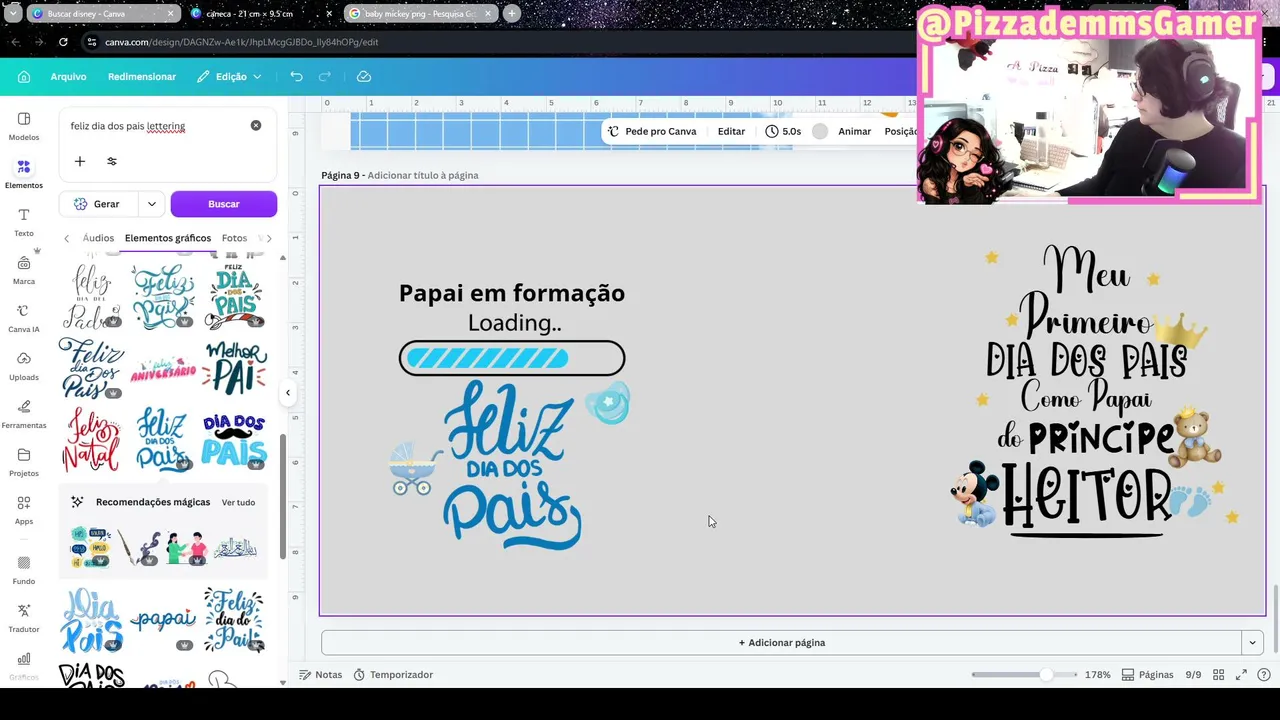Screen dimensions: 1280x720
Task: Select the HEITOR text on canvas
Action: 1087,496
